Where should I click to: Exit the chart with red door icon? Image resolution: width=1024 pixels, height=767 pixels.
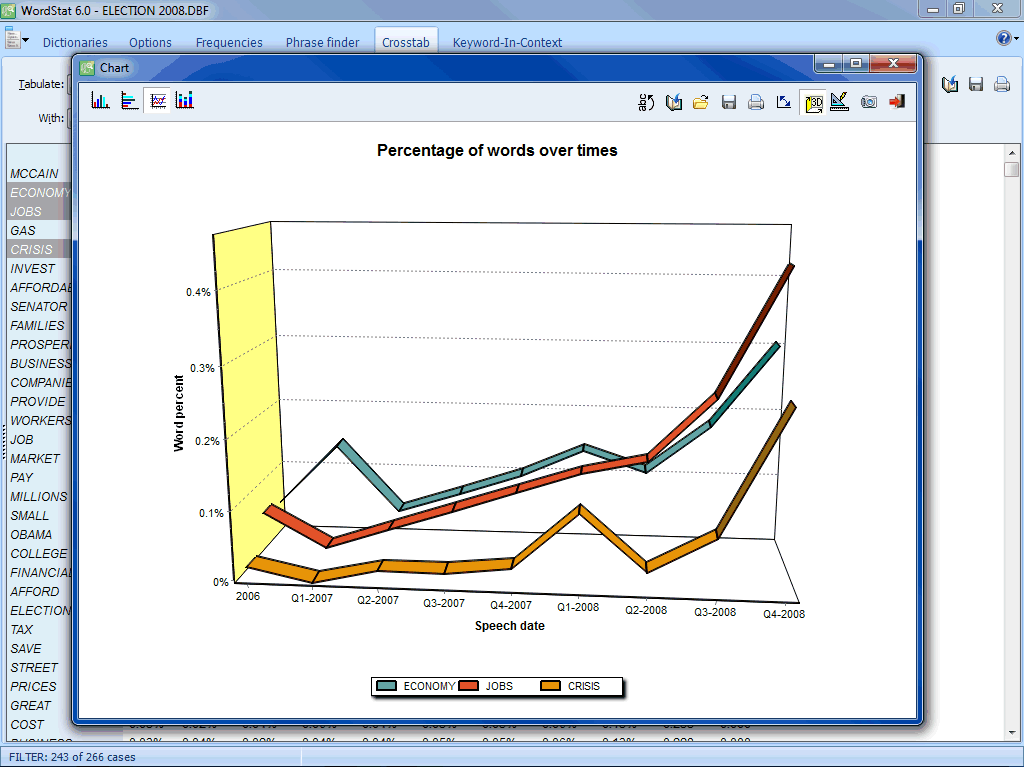[896, 102]
